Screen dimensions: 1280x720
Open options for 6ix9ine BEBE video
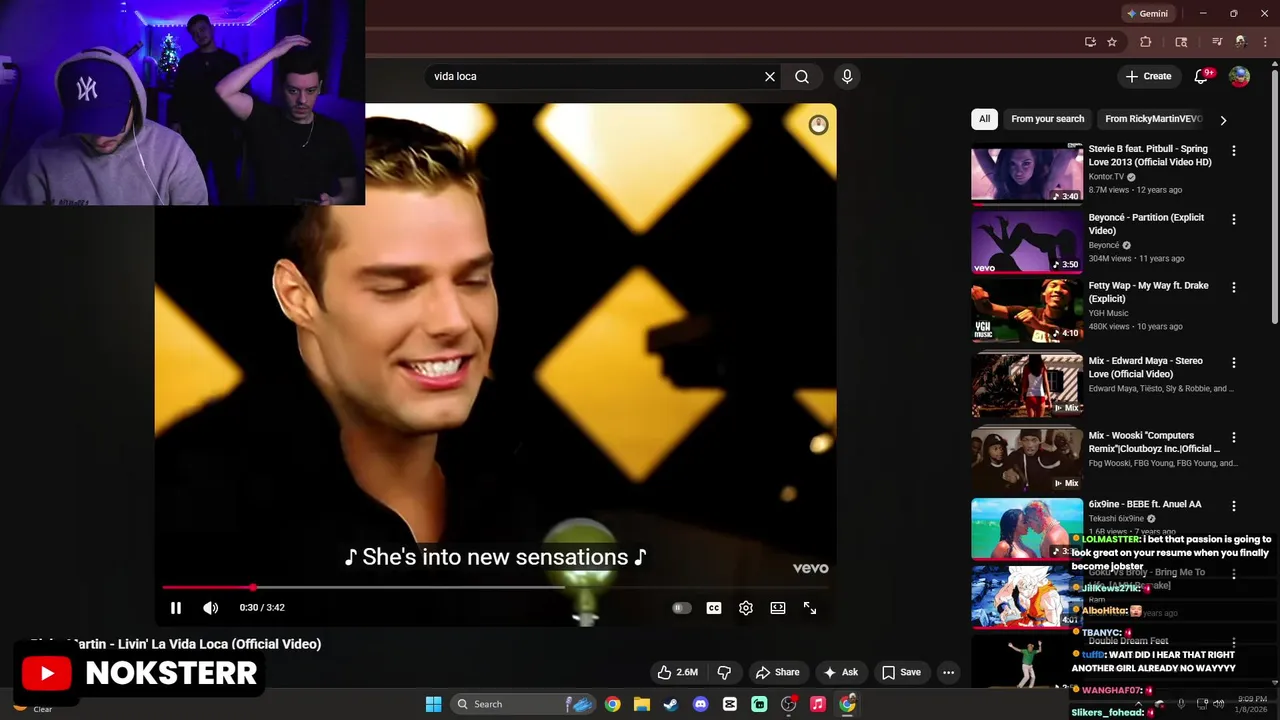pyautogui.click(x=1234, y=506)
